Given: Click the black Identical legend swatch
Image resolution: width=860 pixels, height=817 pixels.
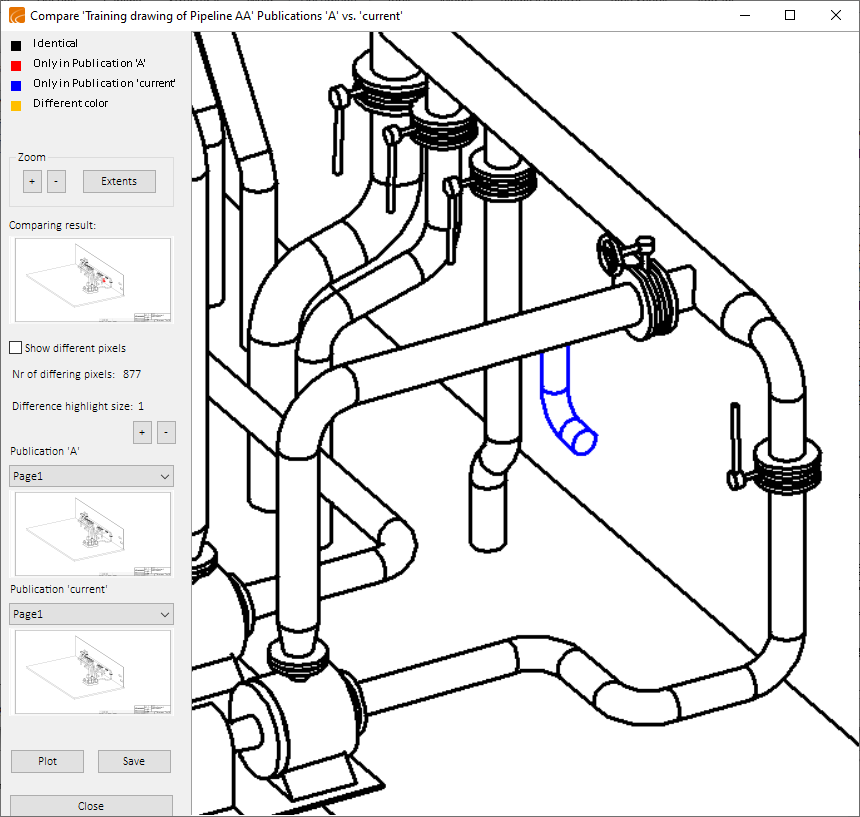Looking at the screenshot, I should (16, 44).
